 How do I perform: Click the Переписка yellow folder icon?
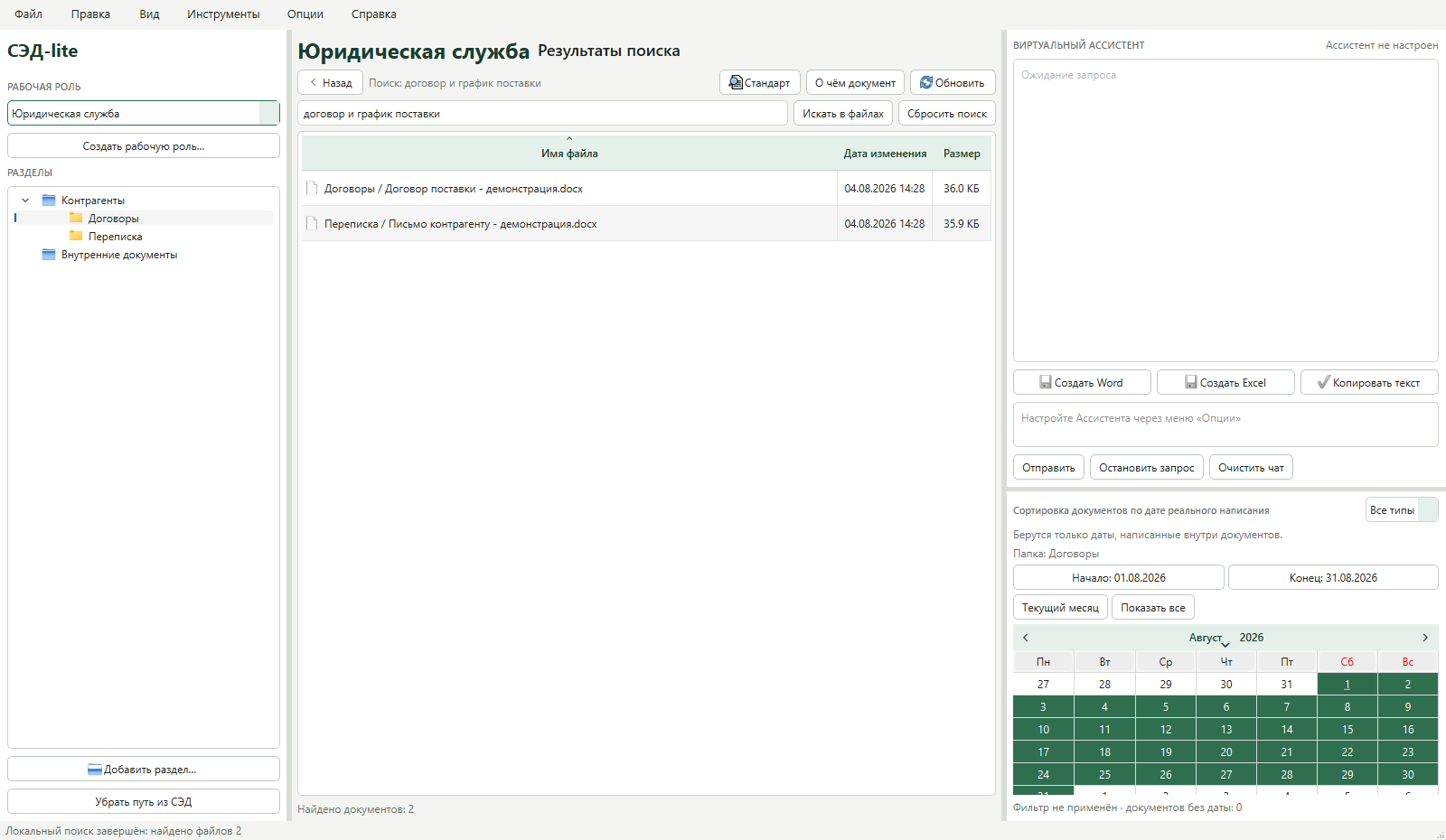(x=76, y=236)
